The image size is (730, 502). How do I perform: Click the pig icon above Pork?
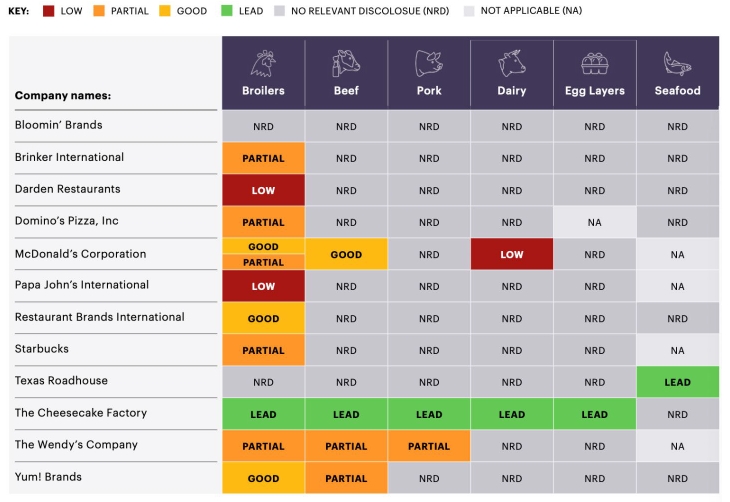point(429,65)
